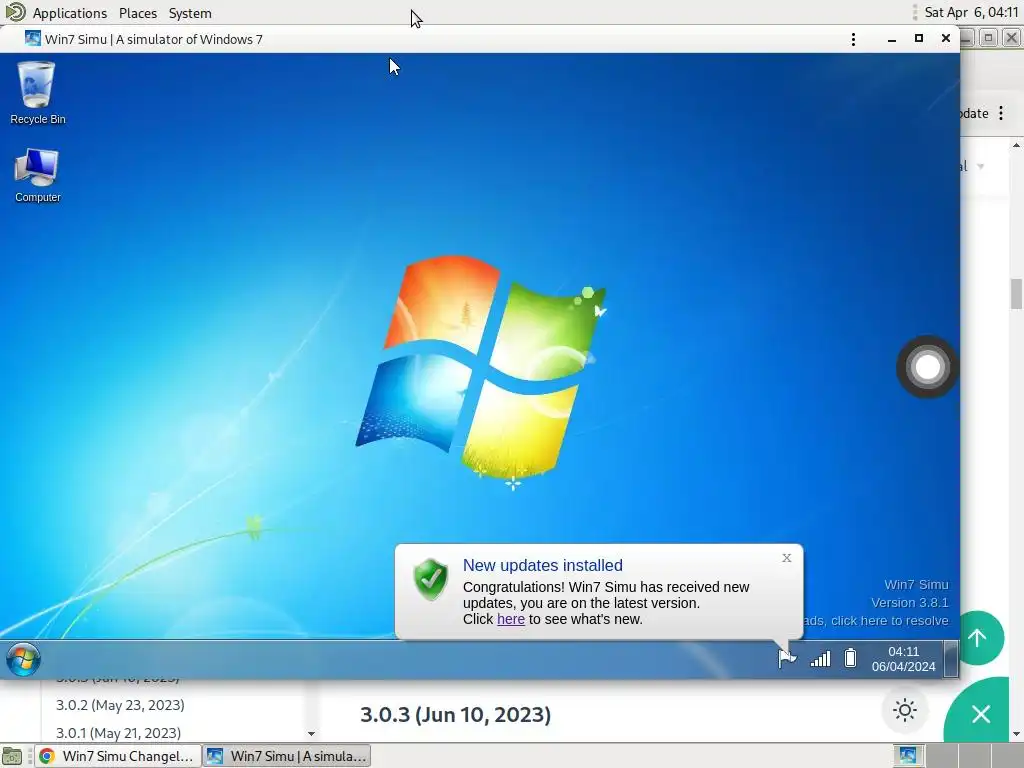Viewport: 1024px width, 768px height.
Task: Switch to Win7 Simu simulator taskbar item
Action: point(287,756)
